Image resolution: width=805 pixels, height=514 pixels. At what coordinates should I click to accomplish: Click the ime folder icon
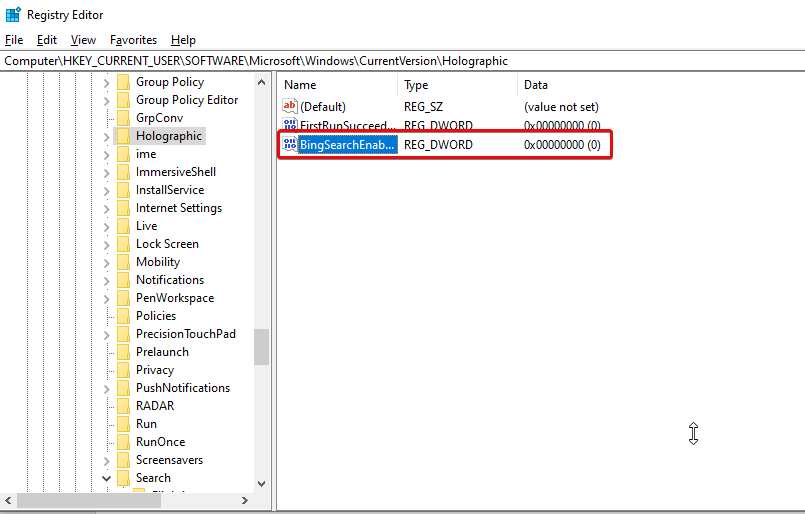tap(123, 154)
